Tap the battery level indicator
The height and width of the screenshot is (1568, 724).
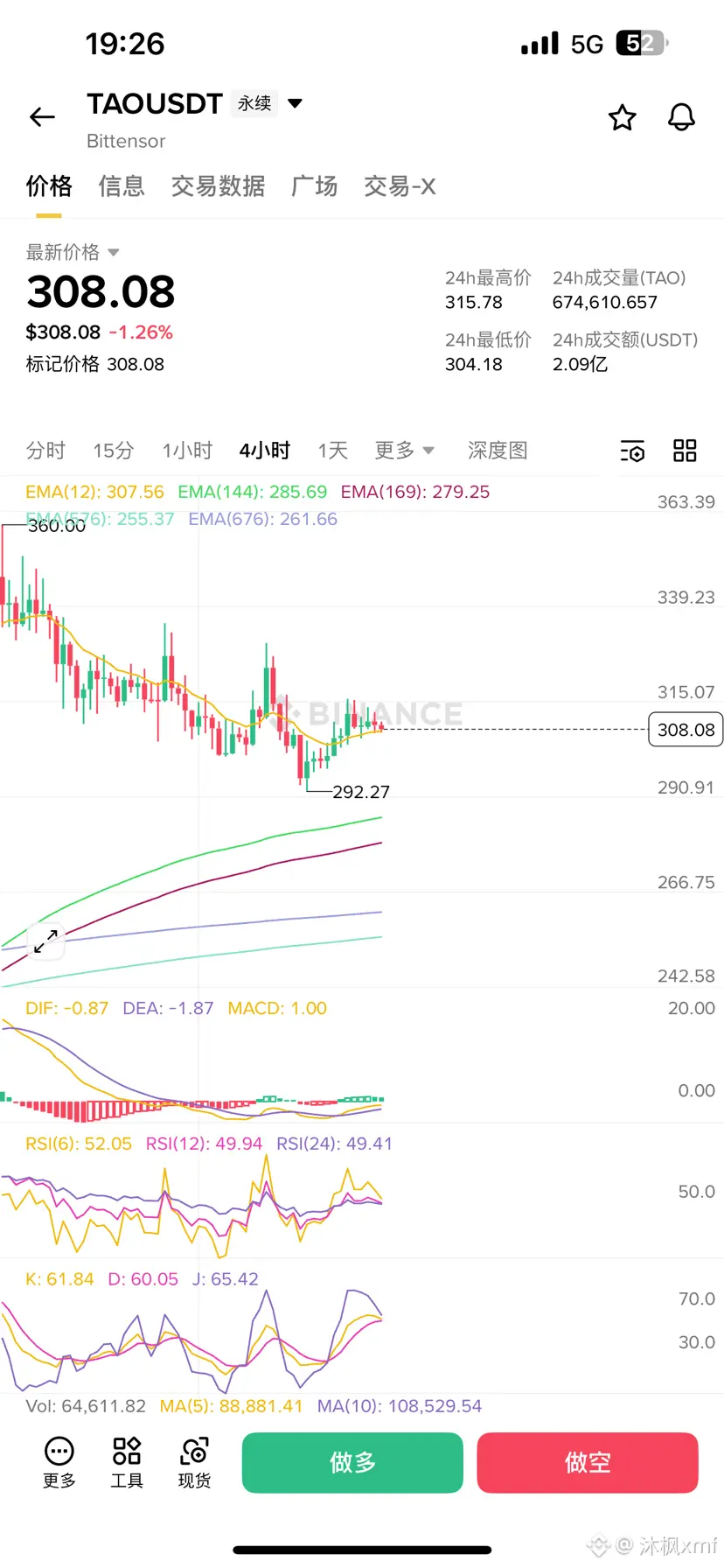[x=643, y=43]
